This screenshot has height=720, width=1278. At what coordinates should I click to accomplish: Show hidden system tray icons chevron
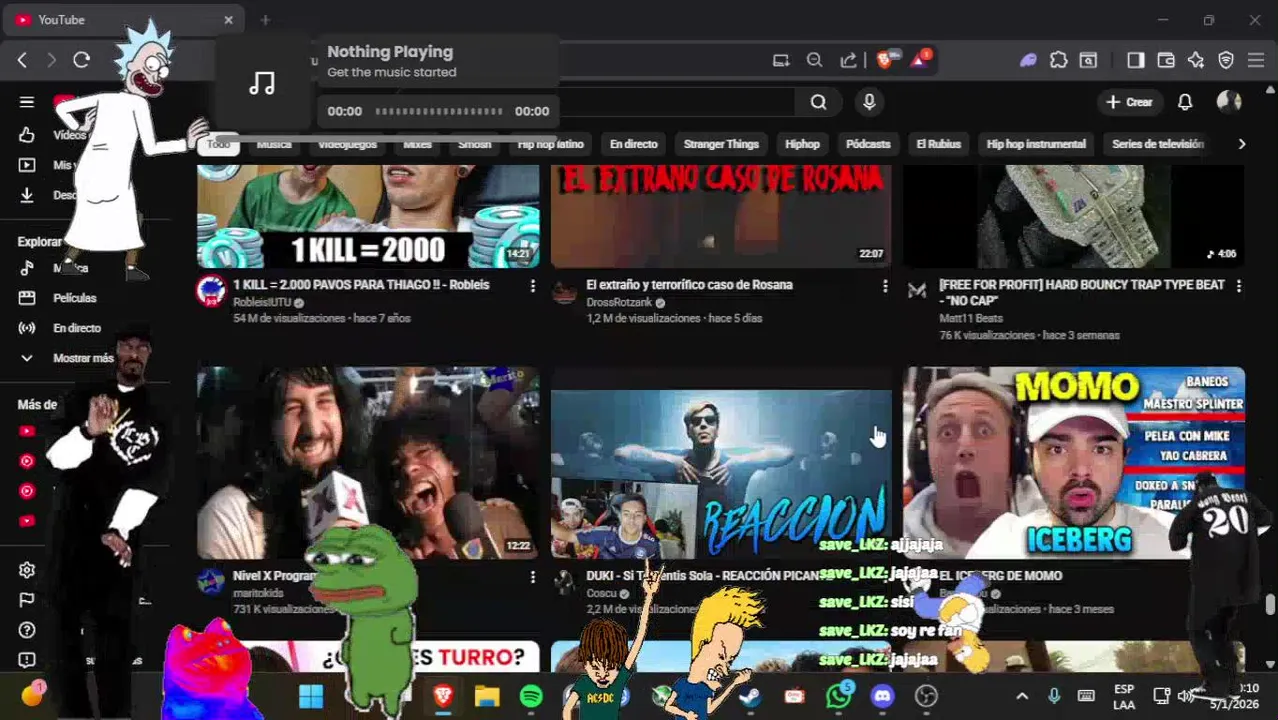point(1022,696)
